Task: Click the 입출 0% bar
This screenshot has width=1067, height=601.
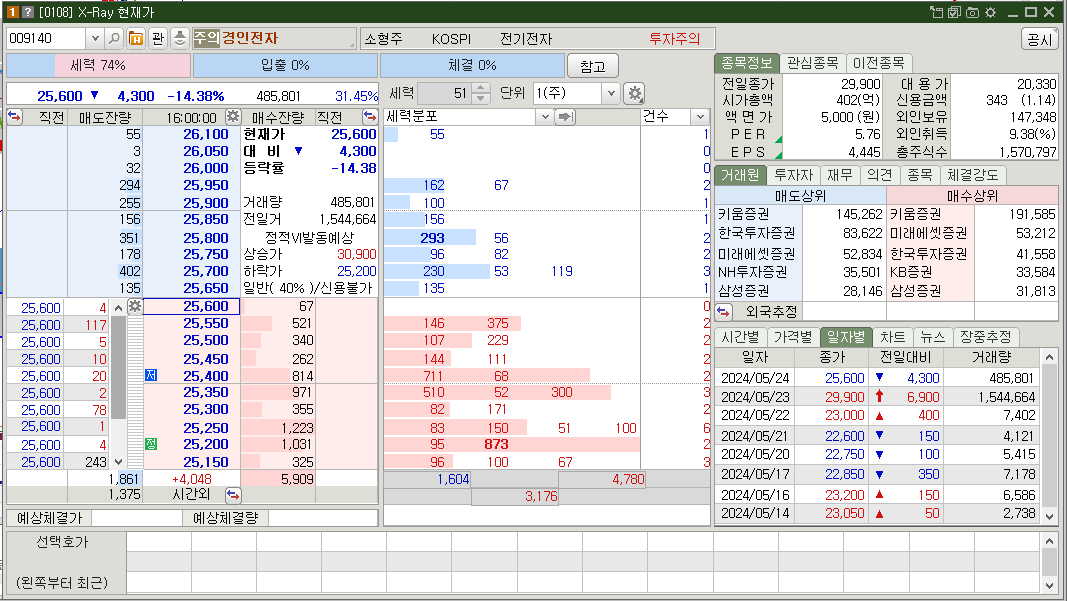Action: coord(285,65)
